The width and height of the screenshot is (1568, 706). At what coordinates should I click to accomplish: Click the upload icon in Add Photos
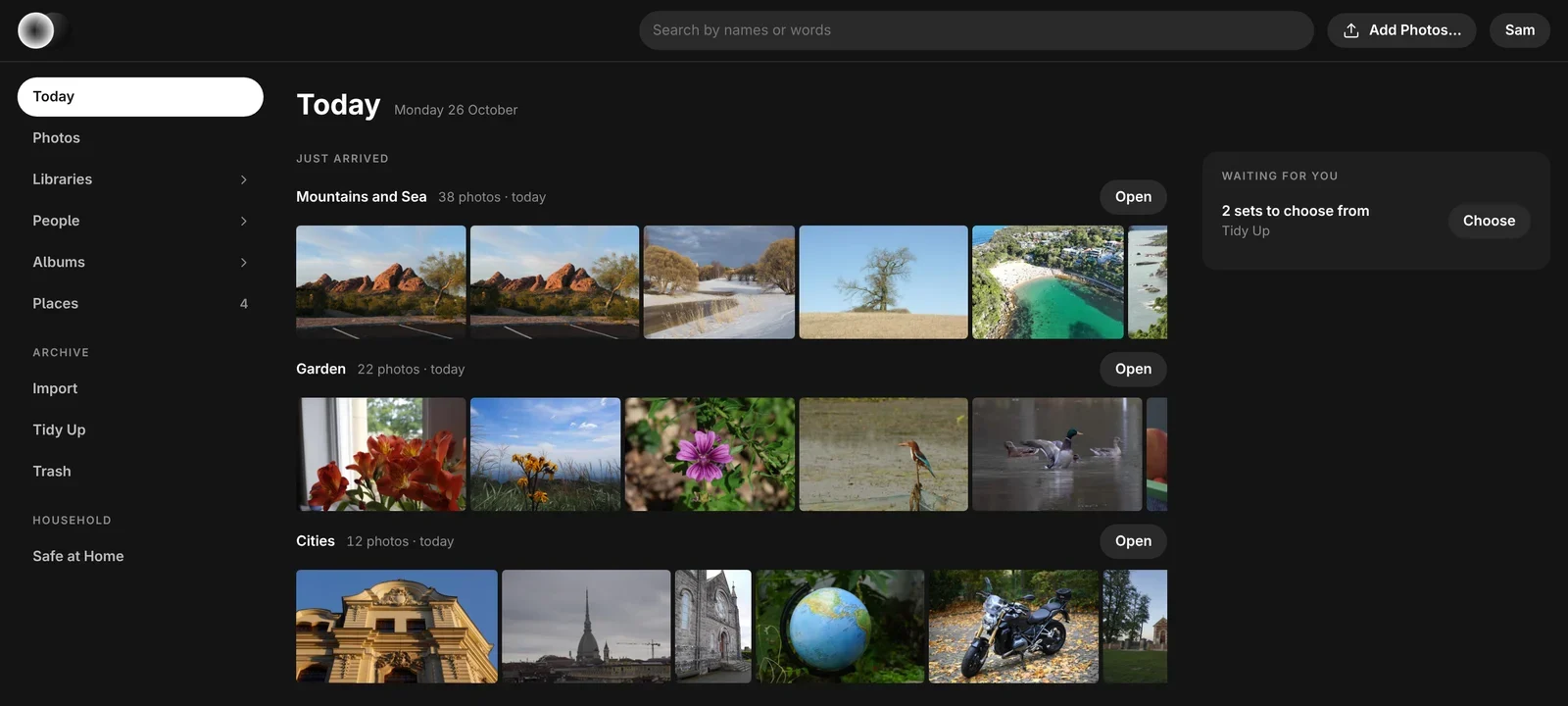(x=1350, y=30)
